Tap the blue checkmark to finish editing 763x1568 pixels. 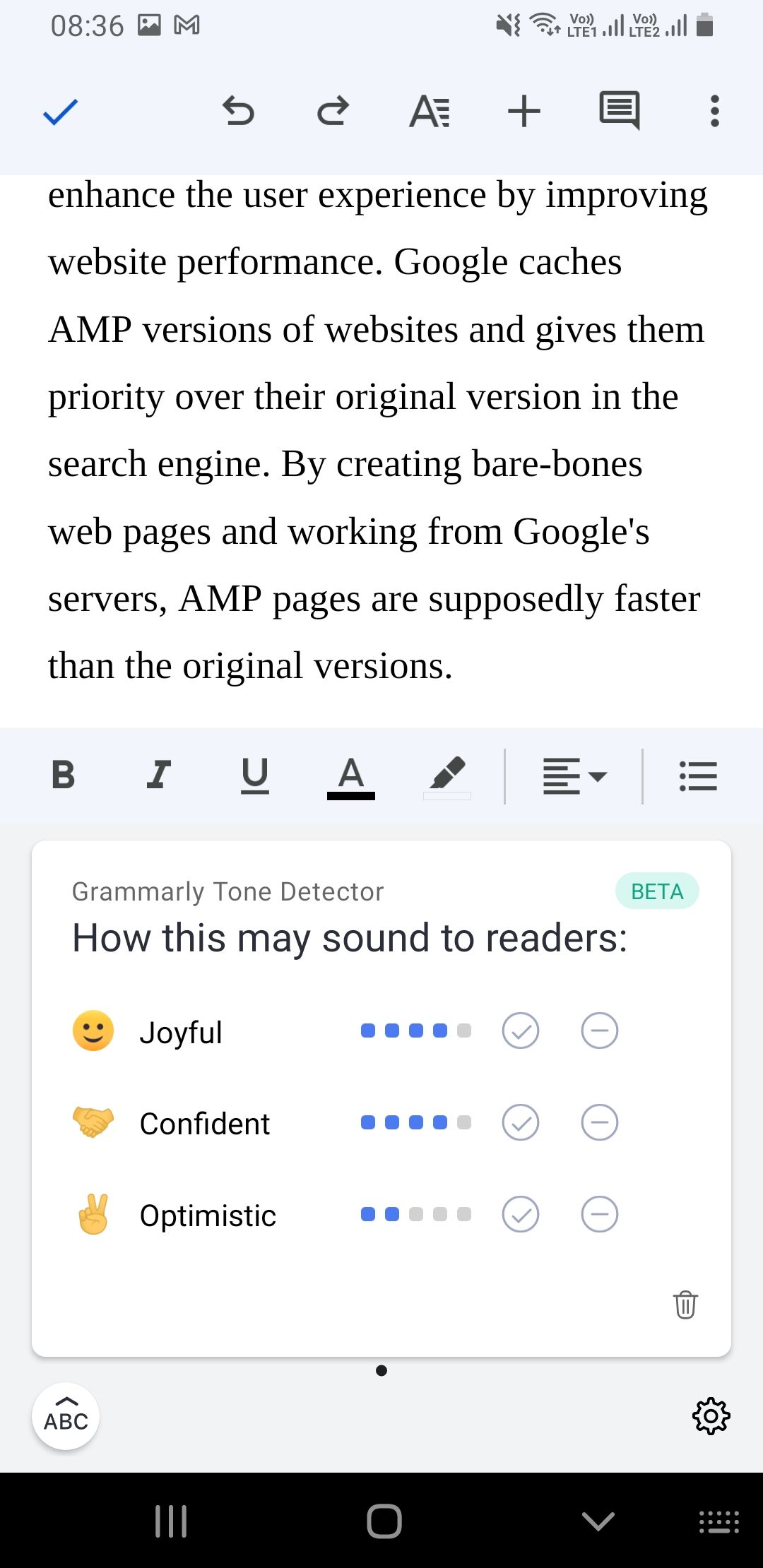click(x=61, y=112)
